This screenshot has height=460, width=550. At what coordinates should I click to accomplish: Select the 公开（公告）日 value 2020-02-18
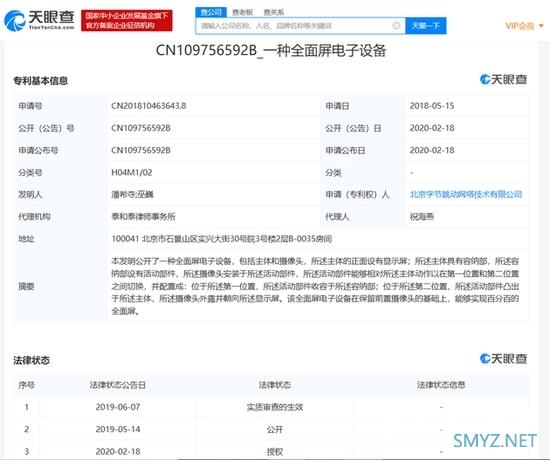click(432, 128)
